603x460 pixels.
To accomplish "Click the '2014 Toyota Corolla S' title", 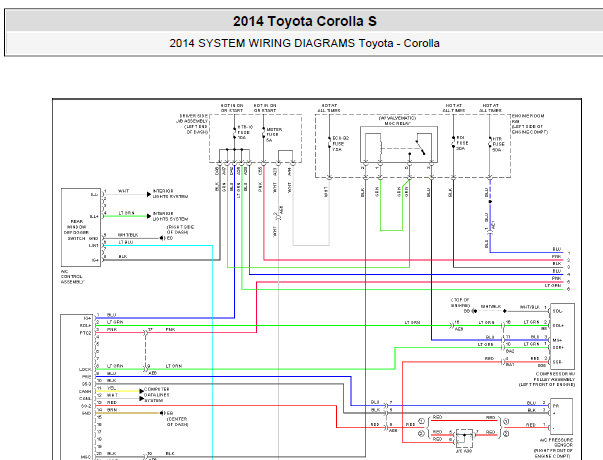I will (x=305, y=21).
